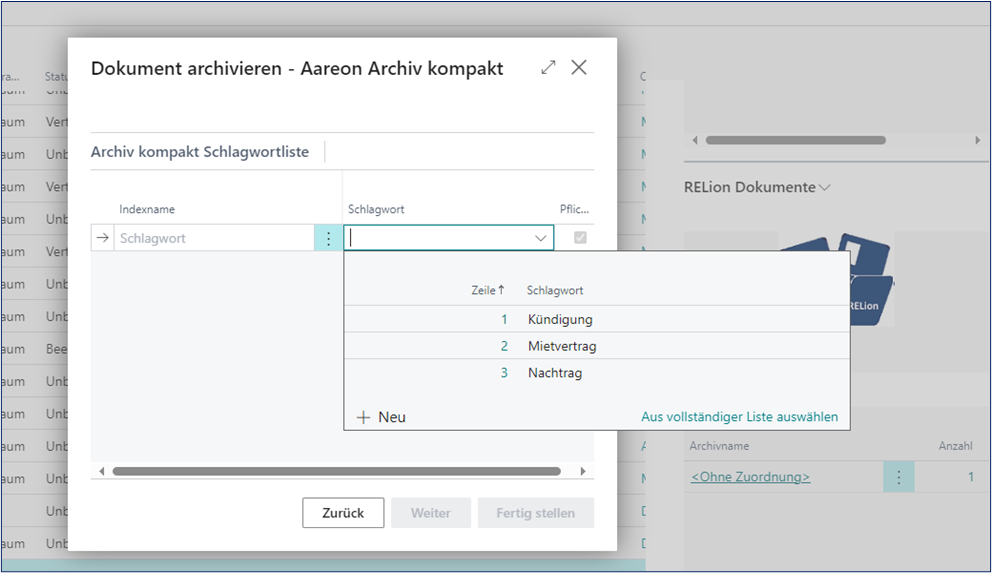Image resolution: width=992 pixels, height=573 pixels.
Task: Click the plus icon for Neu
Action: pos(364,417)
